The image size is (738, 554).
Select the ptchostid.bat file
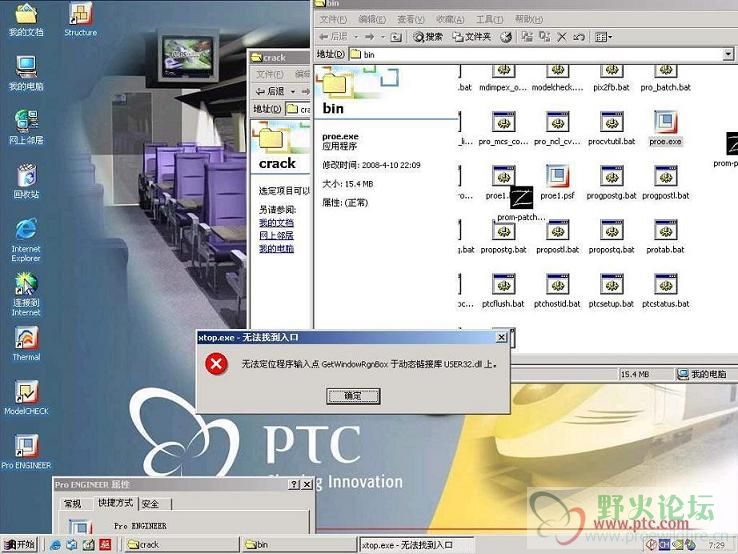pyautogui.click(x=557, y=290)
